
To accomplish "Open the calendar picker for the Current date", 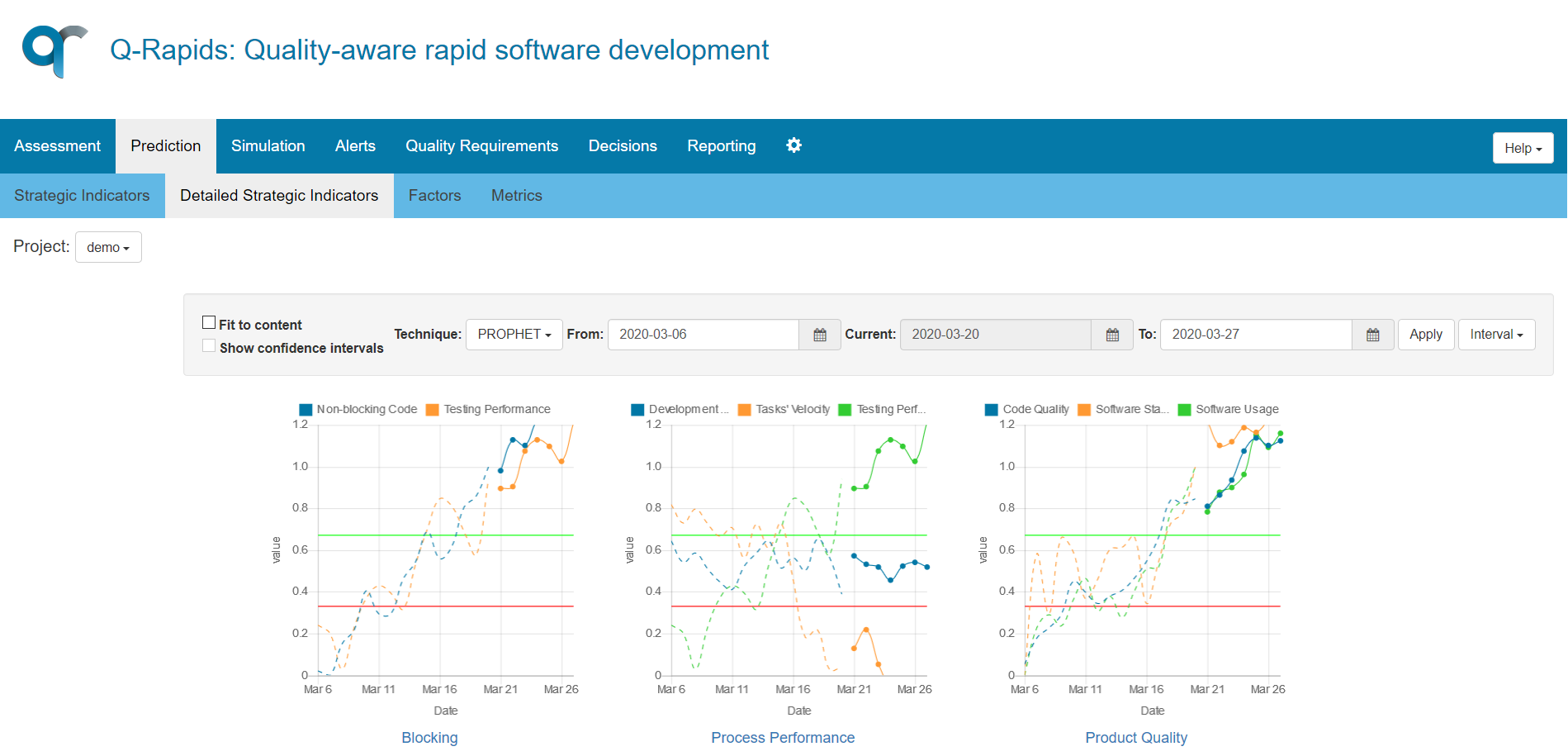I will pos(1112,335).
